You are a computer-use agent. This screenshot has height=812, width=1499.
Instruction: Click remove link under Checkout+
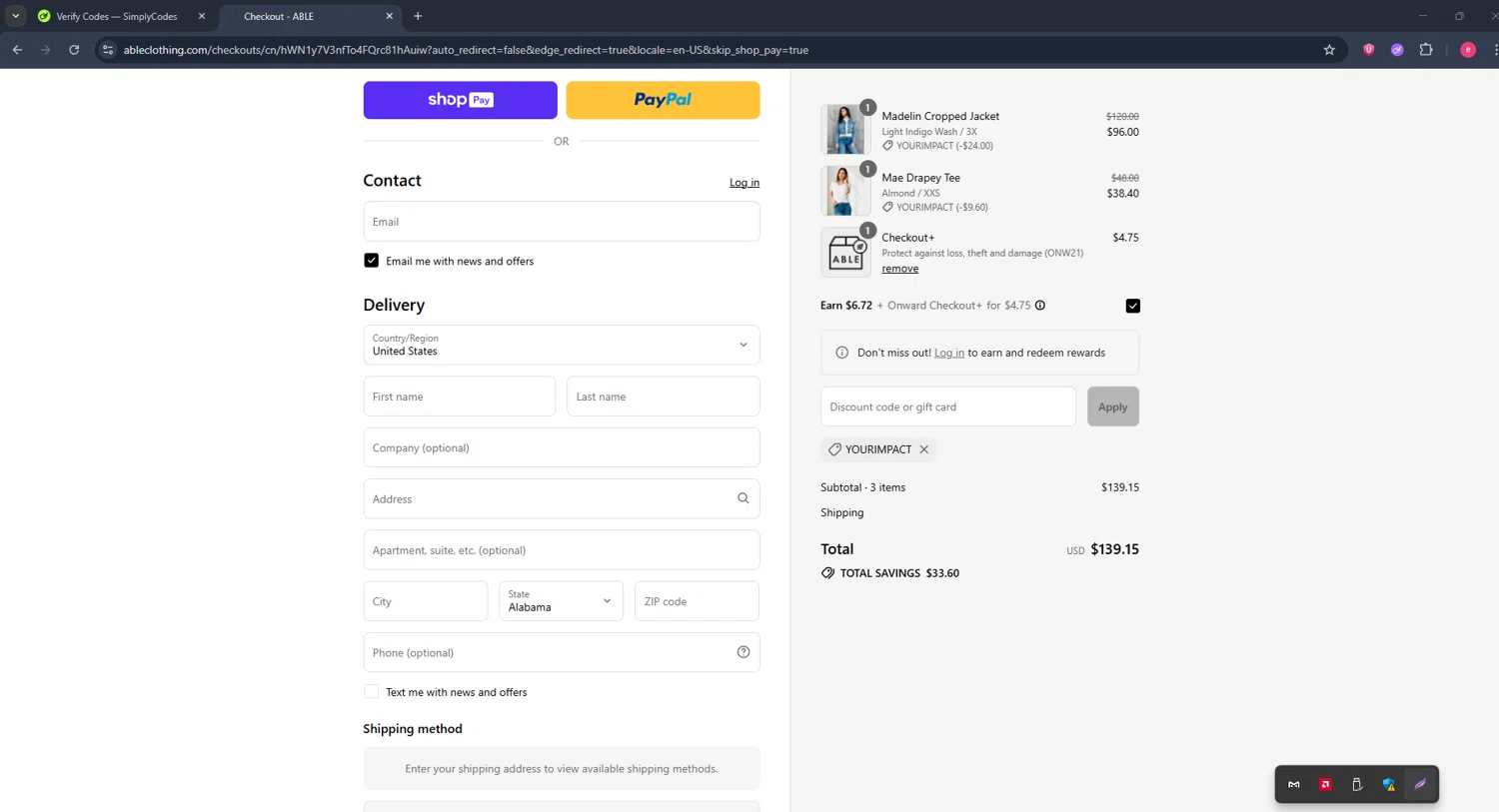click(900, 269)
